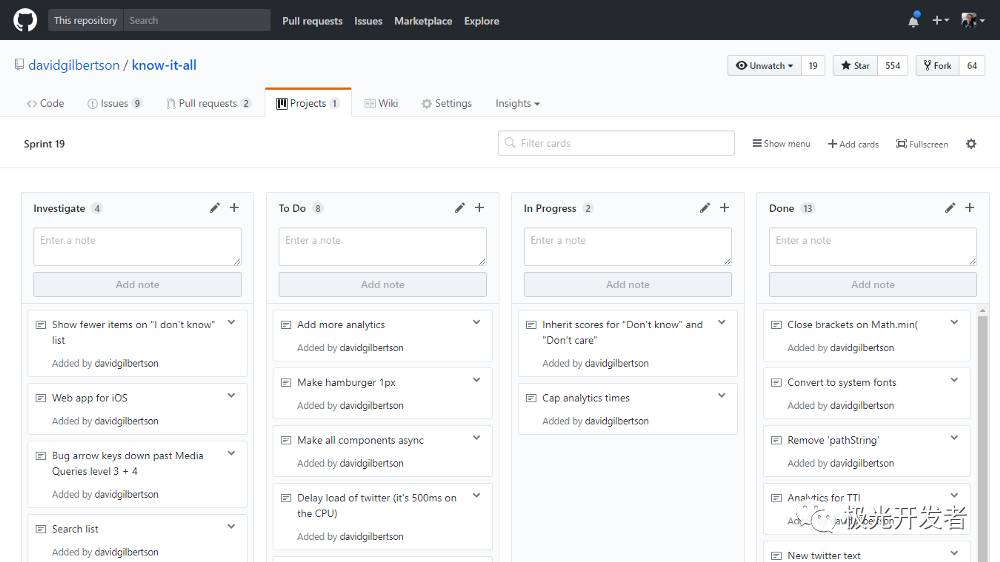Add a card to To Do column
The height and width of the screenshot is (562, 1000).
click(x=480, y=208)
